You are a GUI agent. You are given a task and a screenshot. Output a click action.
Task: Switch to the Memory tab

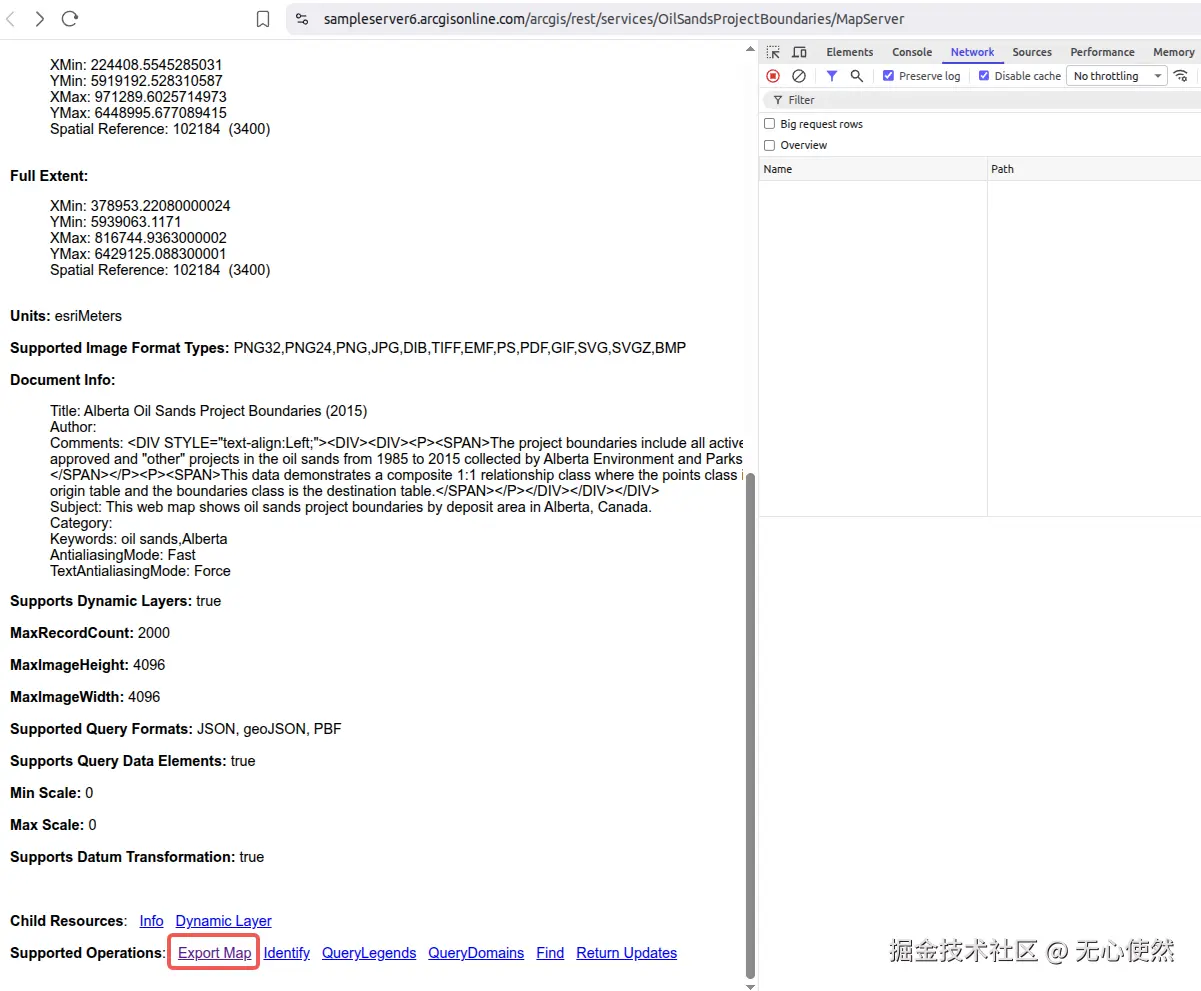(x=1173, y=52)
